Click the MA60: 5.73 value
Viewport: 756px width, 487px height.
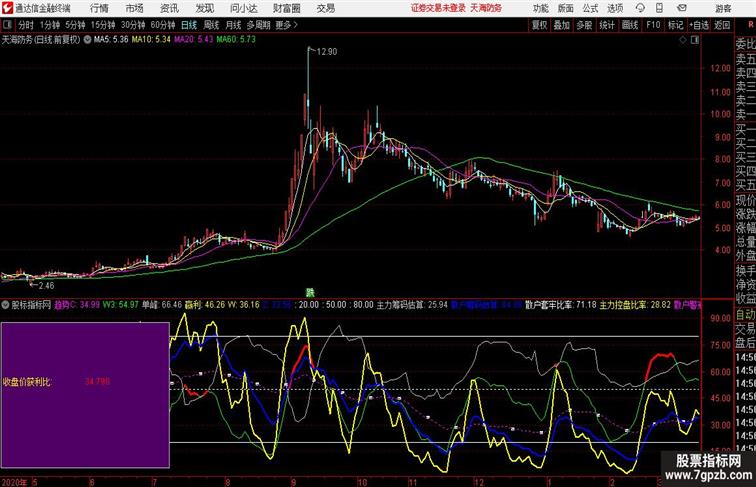tap(236, 40)
